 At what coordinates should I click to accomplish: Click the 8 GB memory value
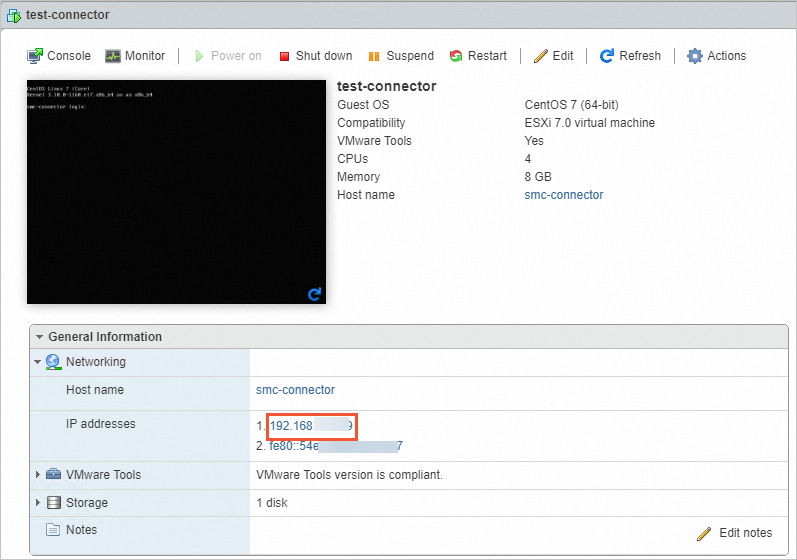(538, 177)
